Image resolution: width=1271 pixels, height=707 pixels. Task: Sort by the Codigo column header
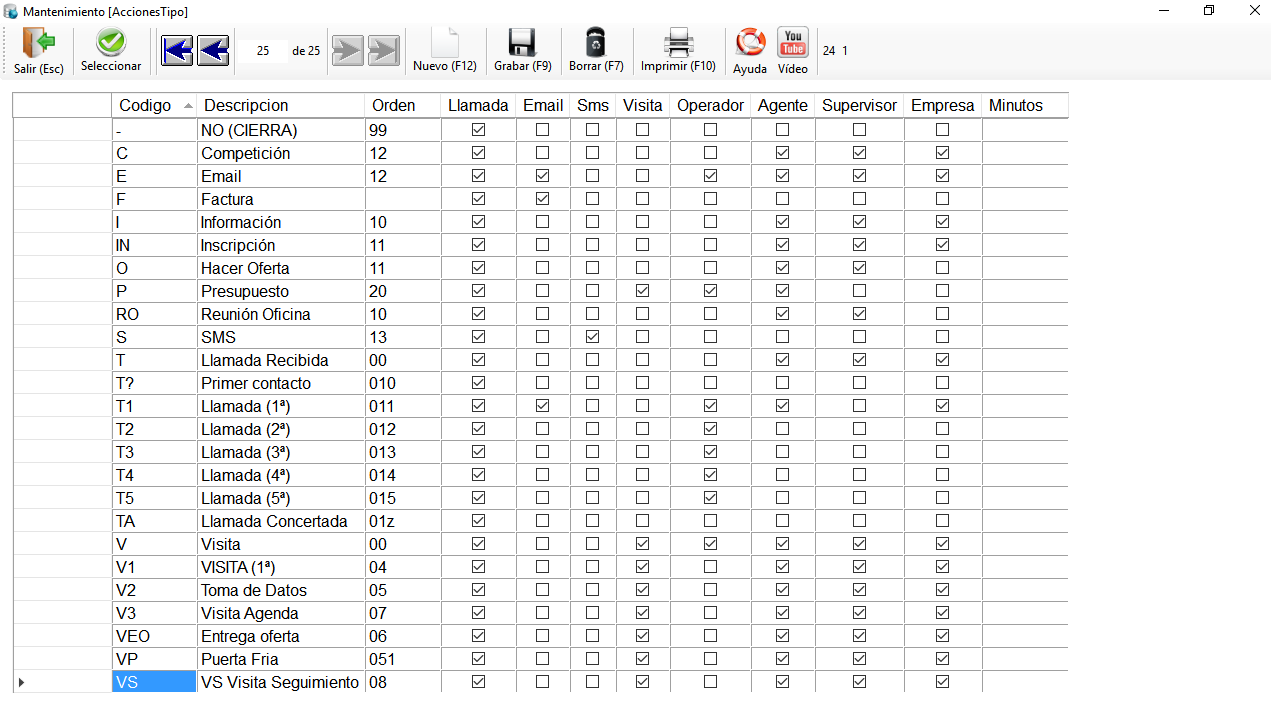155,105
